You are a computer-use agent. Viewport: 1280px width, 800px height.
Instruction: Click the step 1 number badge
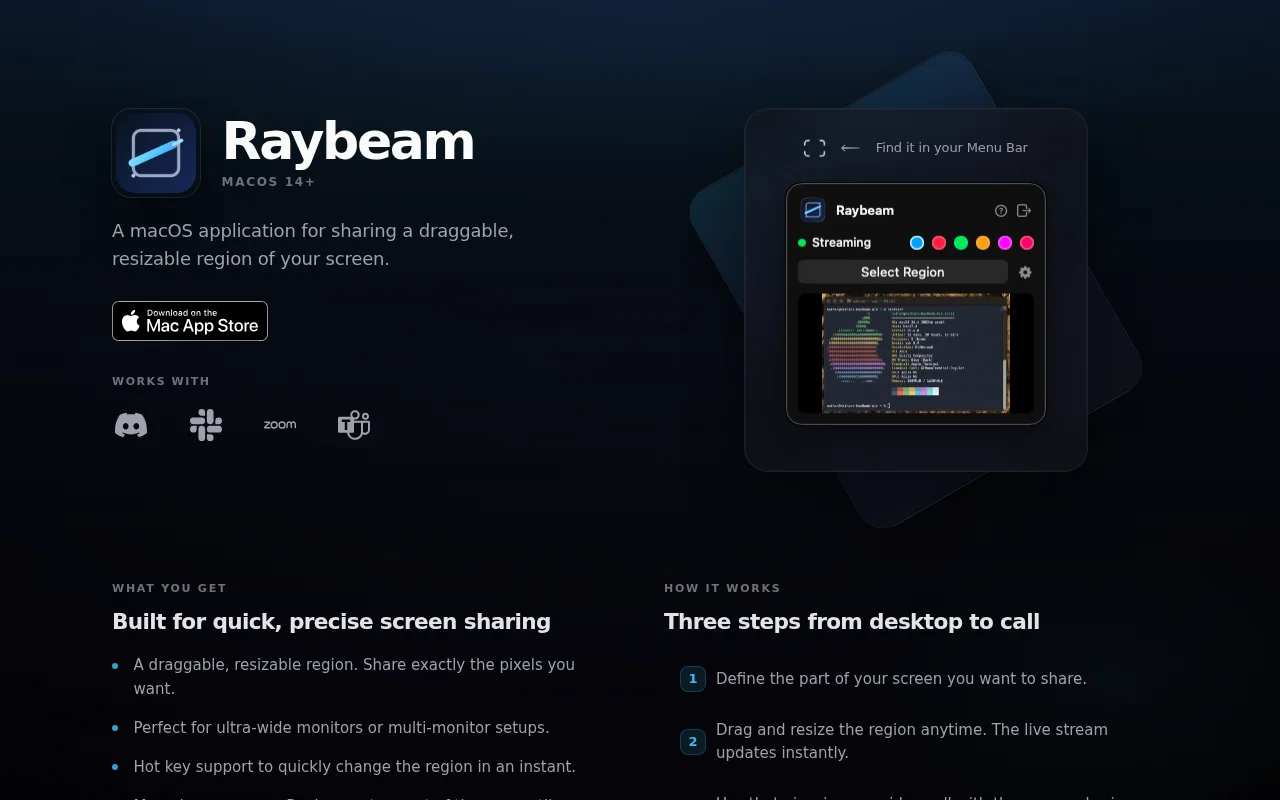click(693, 679)
